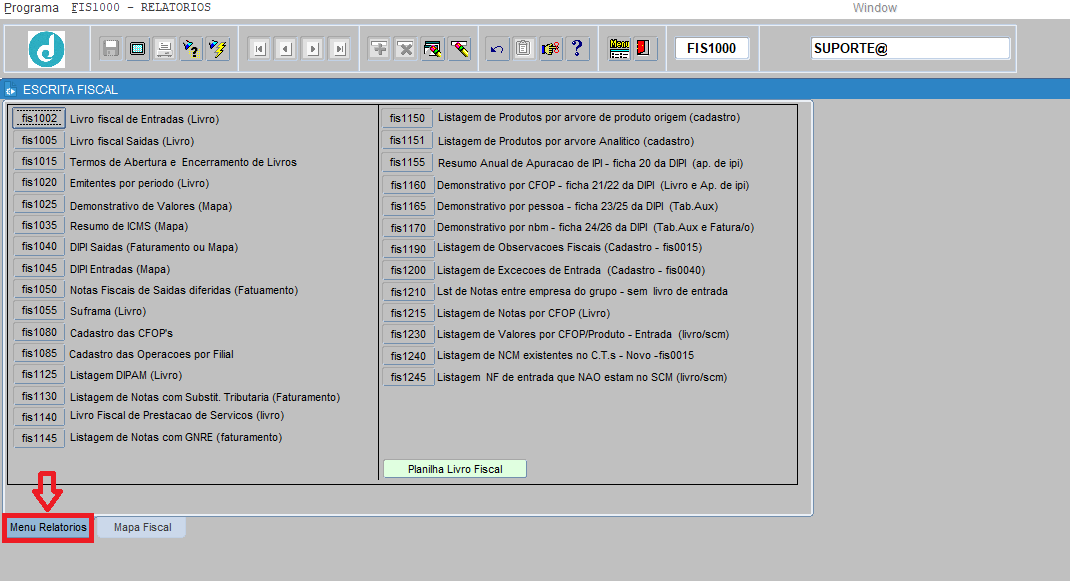Screen dimensions: 1070x581
Task: Click the floppy disk Save icon
Action: 111,48
